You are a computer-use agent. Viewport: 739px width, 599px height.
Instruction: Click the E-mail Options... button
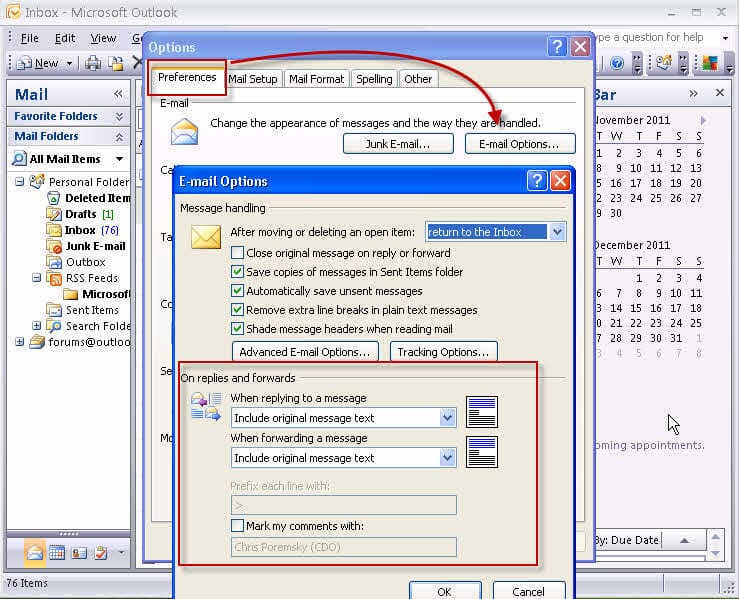tap(520, 143)
